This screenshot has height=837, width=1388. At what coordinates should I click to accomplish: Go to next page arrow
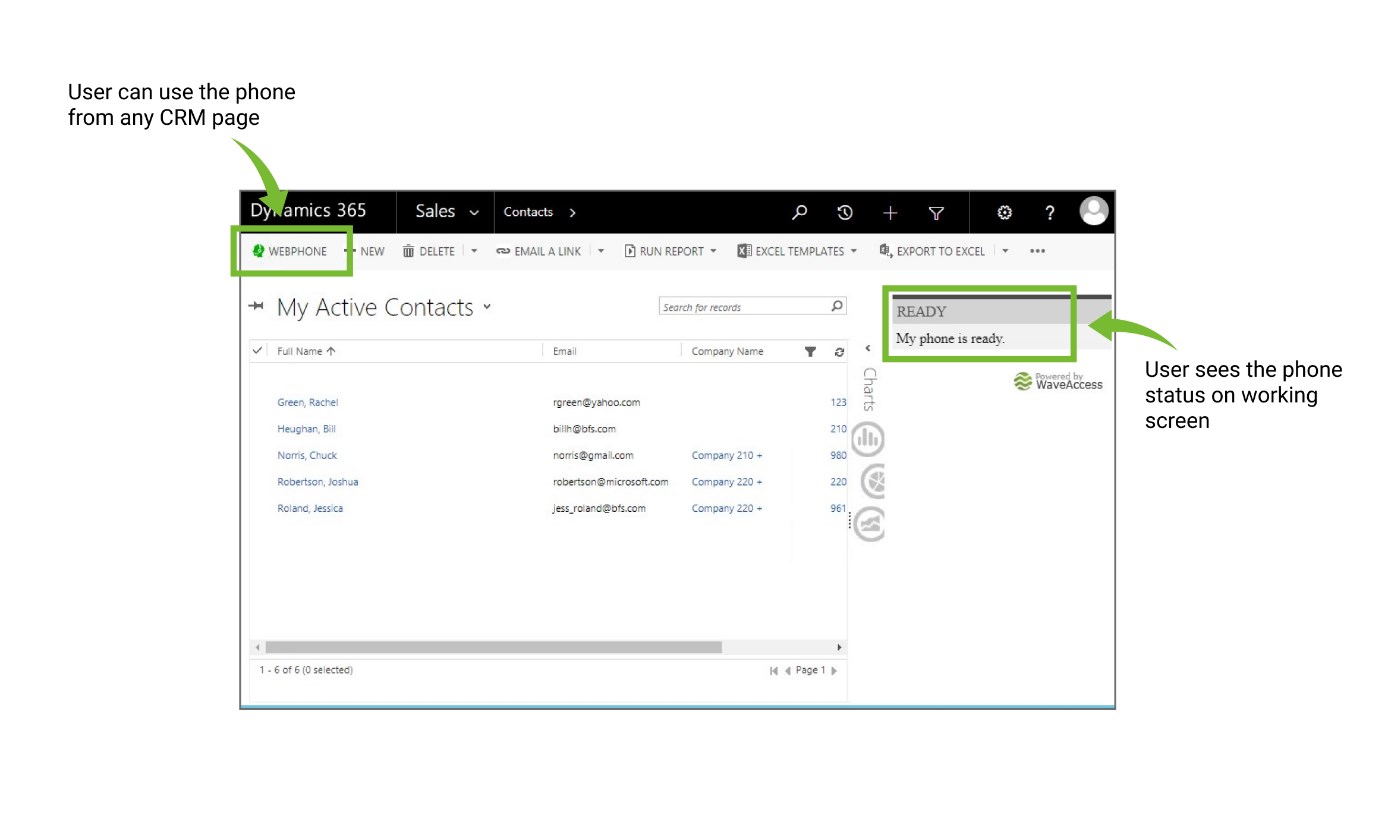click(834, 671)
